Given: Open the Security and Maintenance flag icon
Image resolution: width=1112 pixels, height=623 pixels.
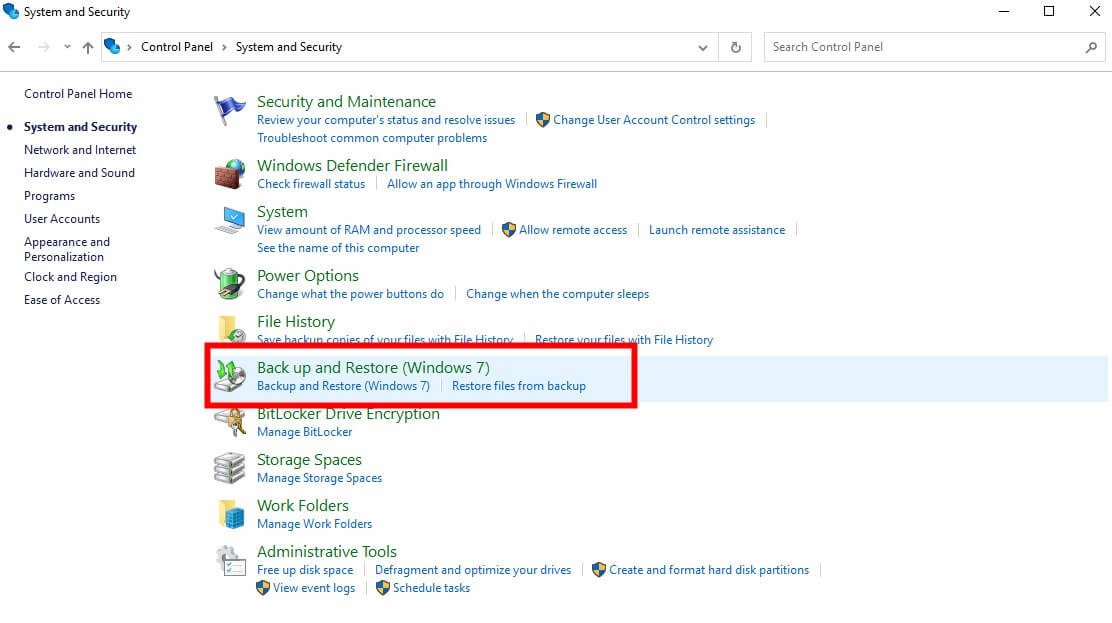Looking at the screenshot, I should pyautogui.click(x=229, y=111).
